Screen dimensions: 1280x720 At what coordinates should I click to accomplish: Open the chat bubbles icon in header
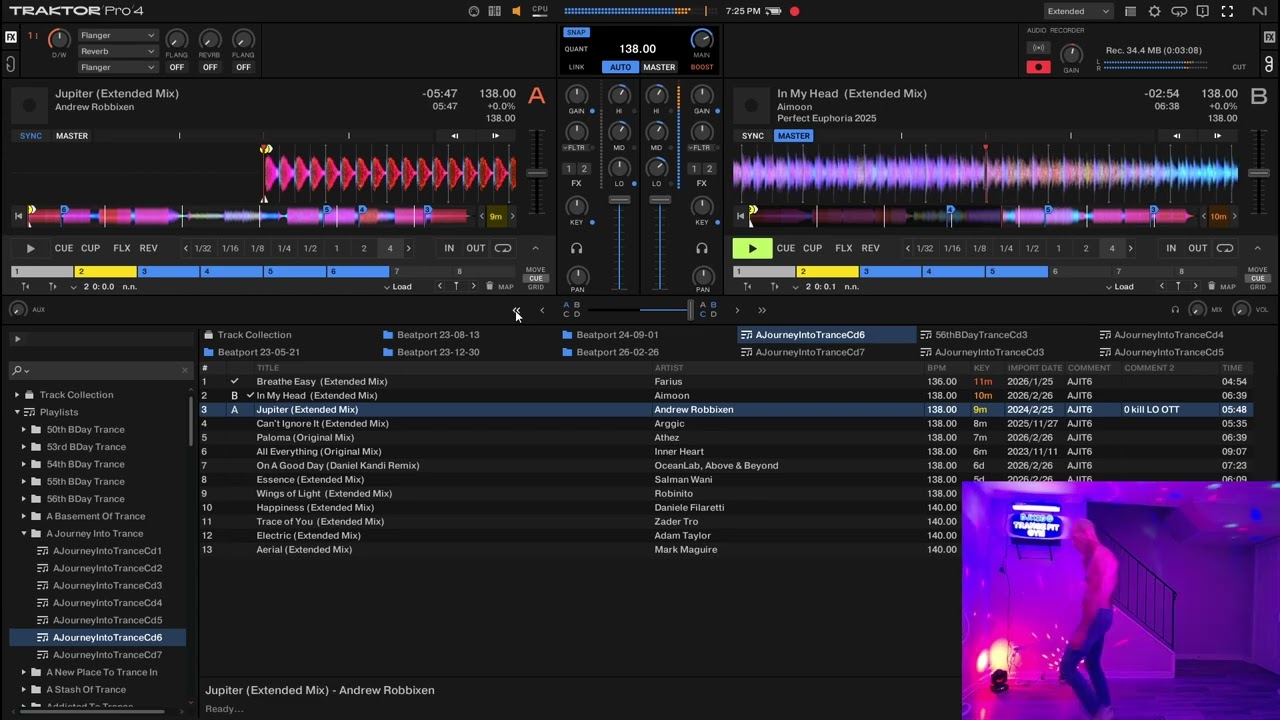click(1179, 11)
